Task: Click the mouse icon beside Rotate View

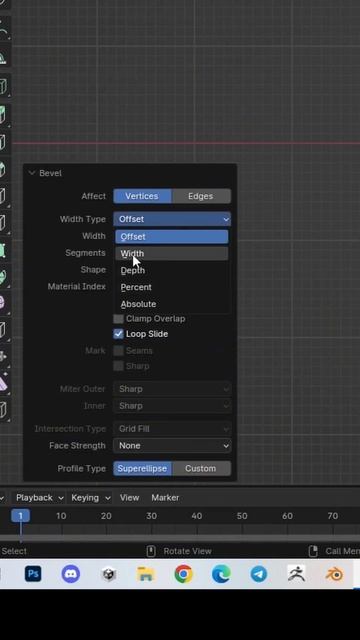Action: tap(151, 551)
